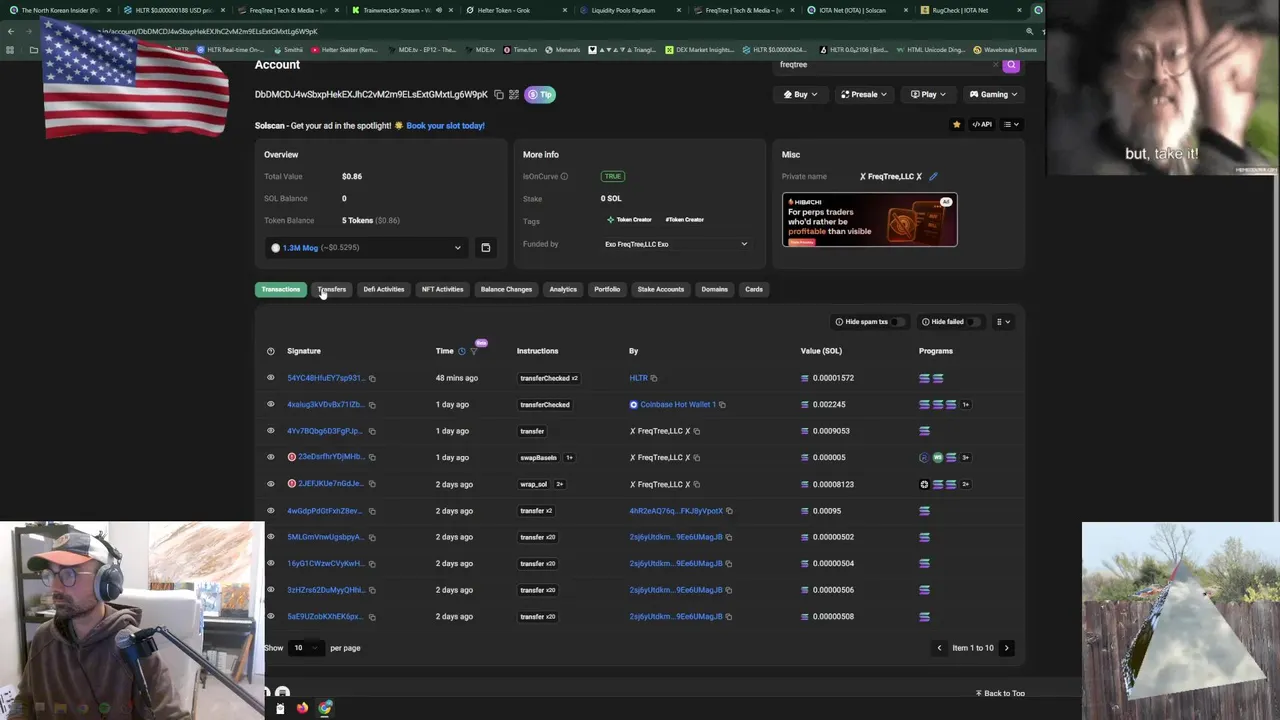Screen dimensions: 1280x720
Task: Add this account to favorites via the star
Action: click(x=956, y=124)
